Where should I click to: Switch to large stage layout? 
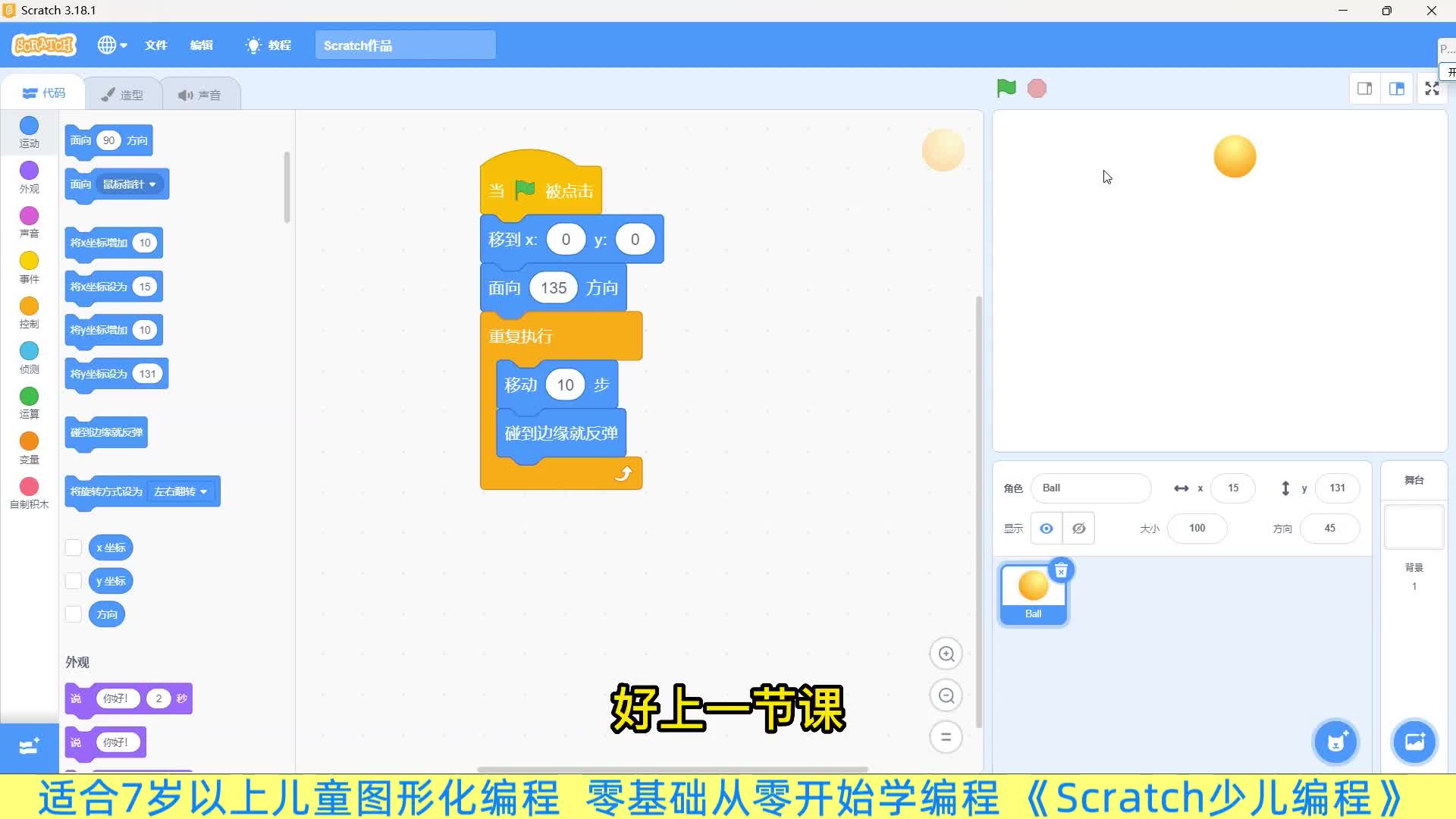[x=1396, y=89]
